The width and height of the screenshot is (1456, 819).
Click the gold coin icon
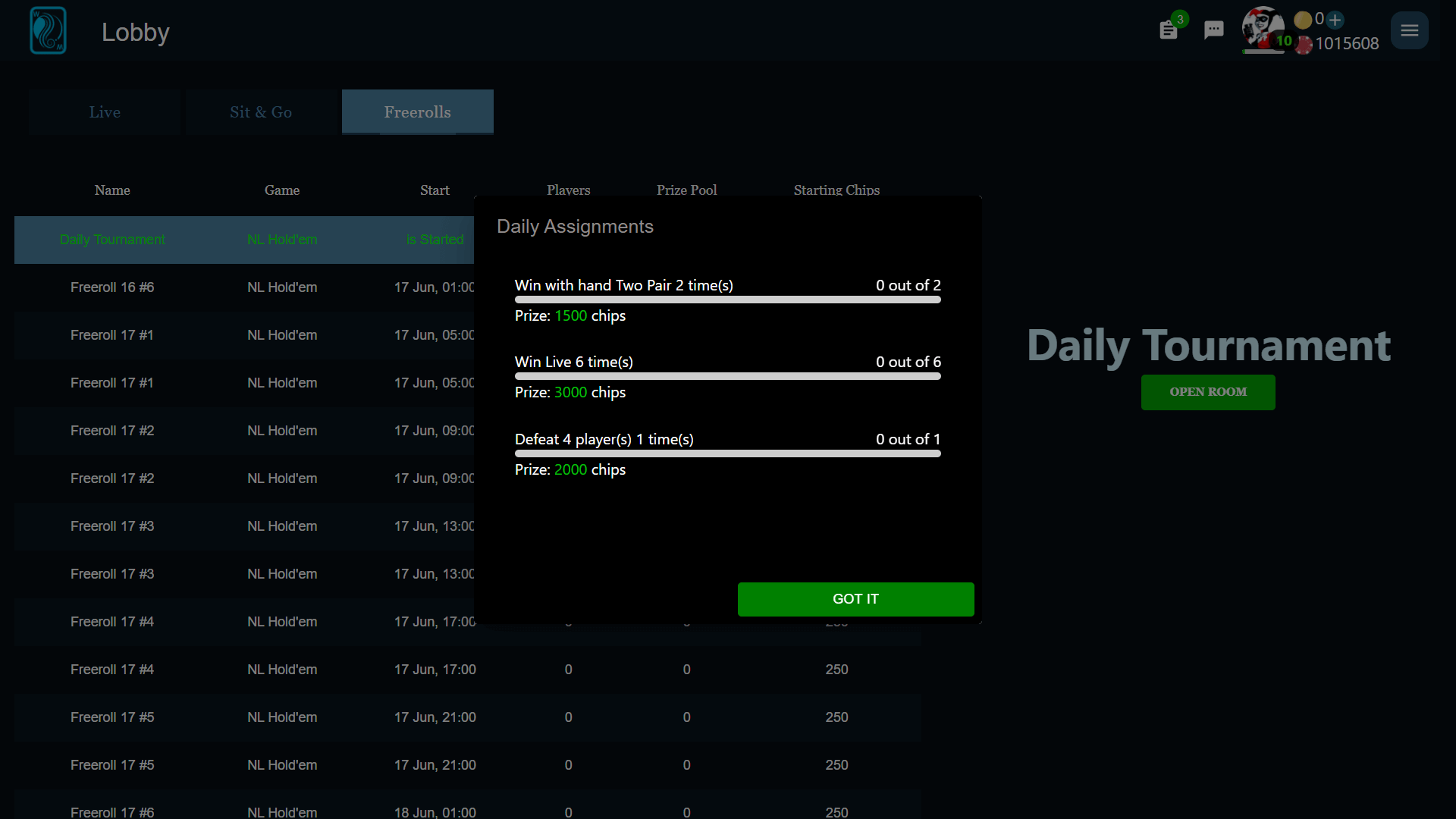click(1303, 20)
